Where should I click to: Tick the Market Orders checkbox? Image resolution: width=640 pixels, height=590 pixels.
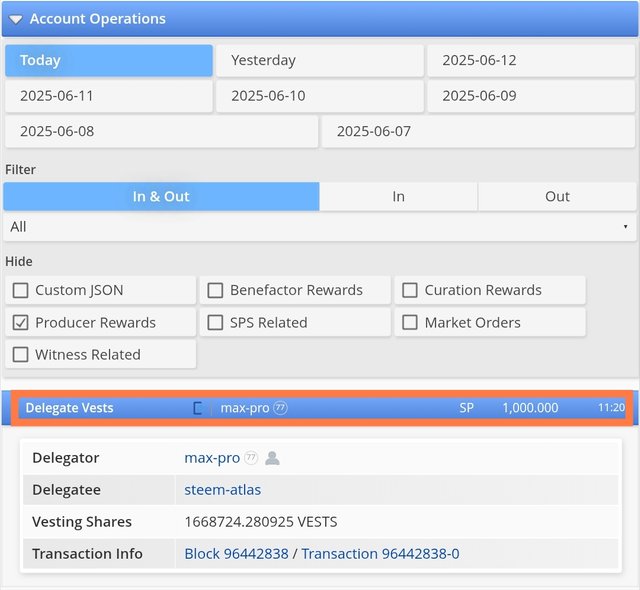coord(410,323)
